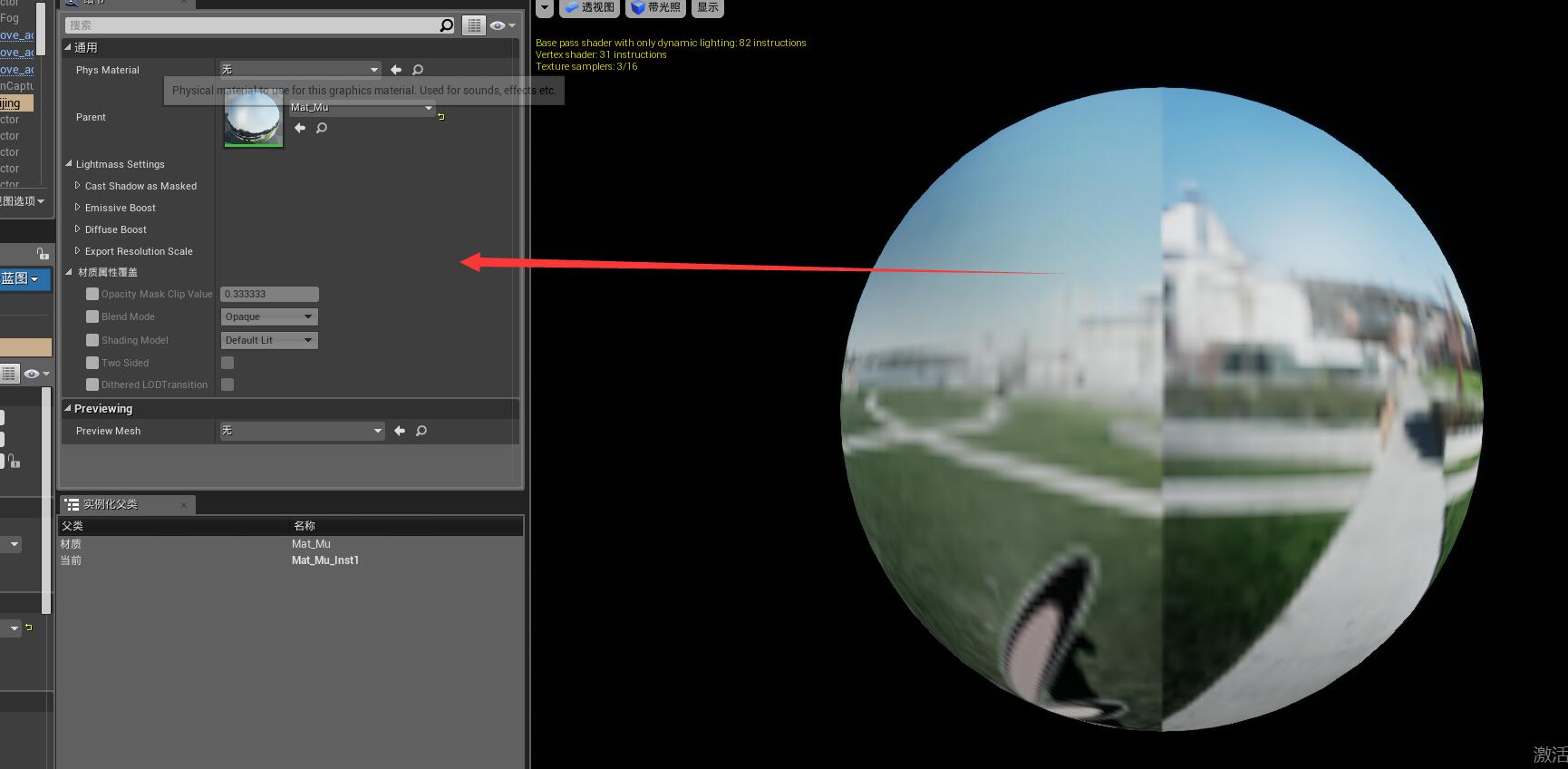The width and height of the screenshot is (1568, 769).
Task: Enable Two Sided override checkbox
Action: [92, 363]
